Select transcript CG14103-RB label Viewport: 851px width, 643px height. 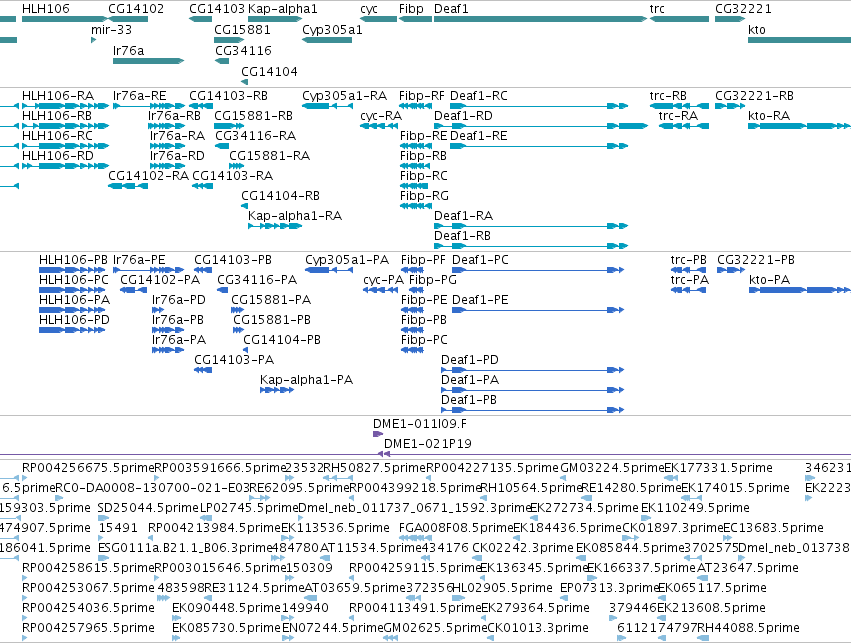click(x=228, y=96)
